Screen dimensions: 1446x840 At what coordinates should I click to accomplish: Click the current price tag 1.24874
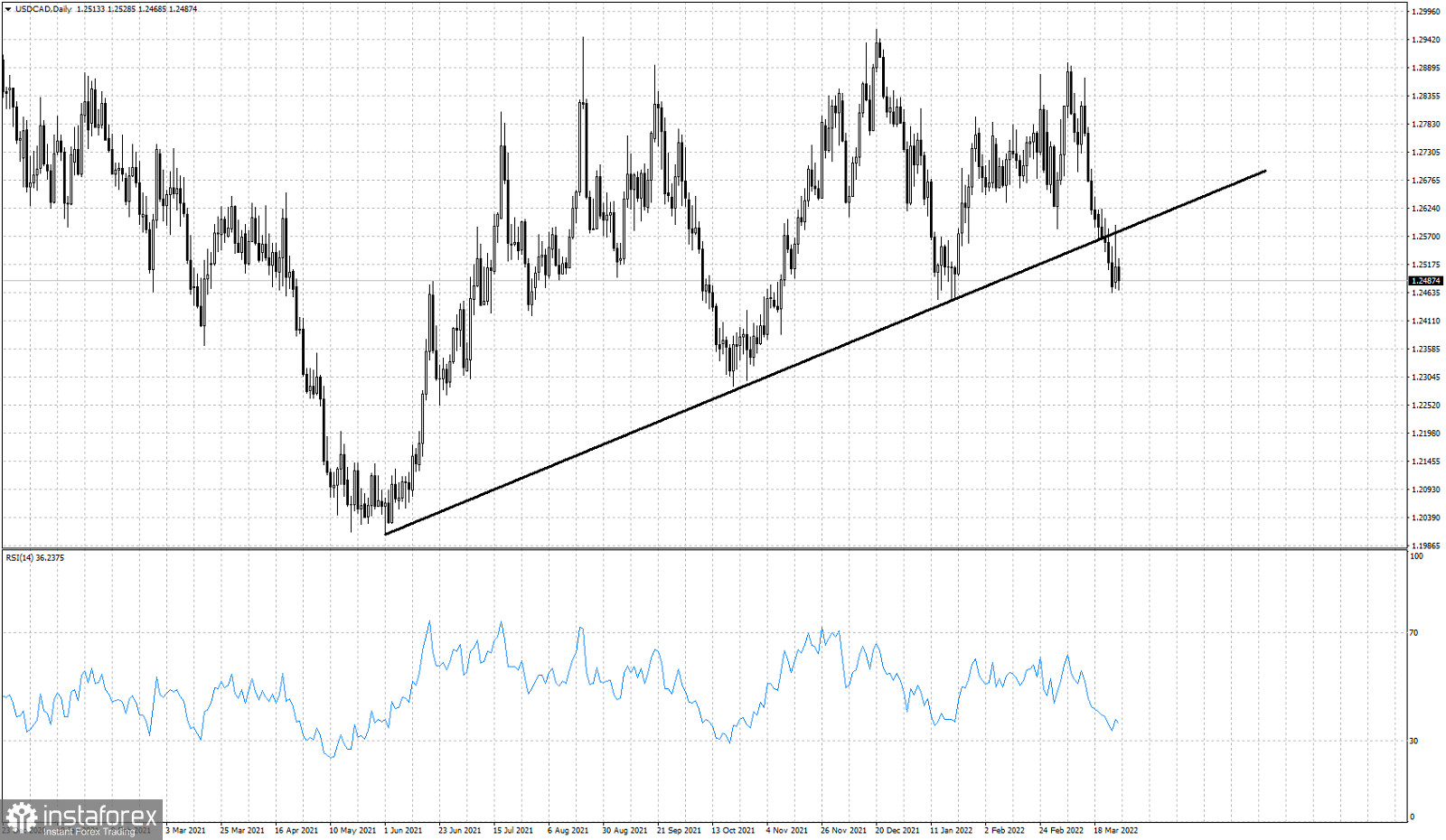(x=1426, y=281)
